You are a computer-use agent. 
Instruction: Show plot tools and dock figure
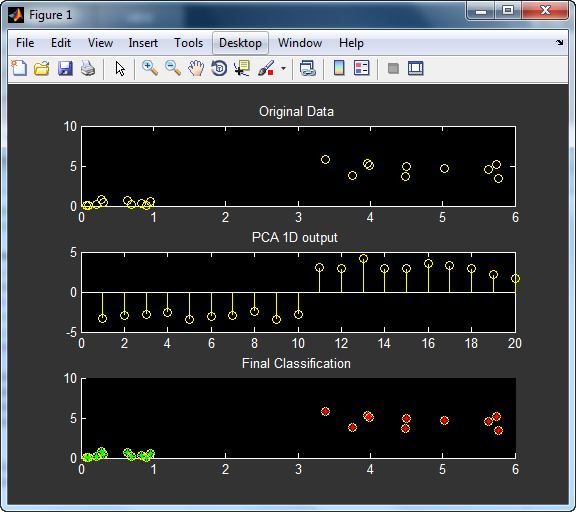[x=415, y=68]
